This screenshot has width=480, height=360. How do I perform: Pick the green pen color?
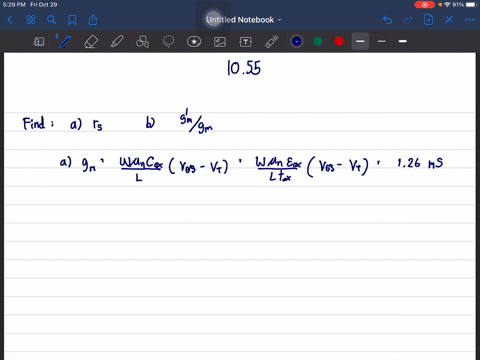click(318, 41)
